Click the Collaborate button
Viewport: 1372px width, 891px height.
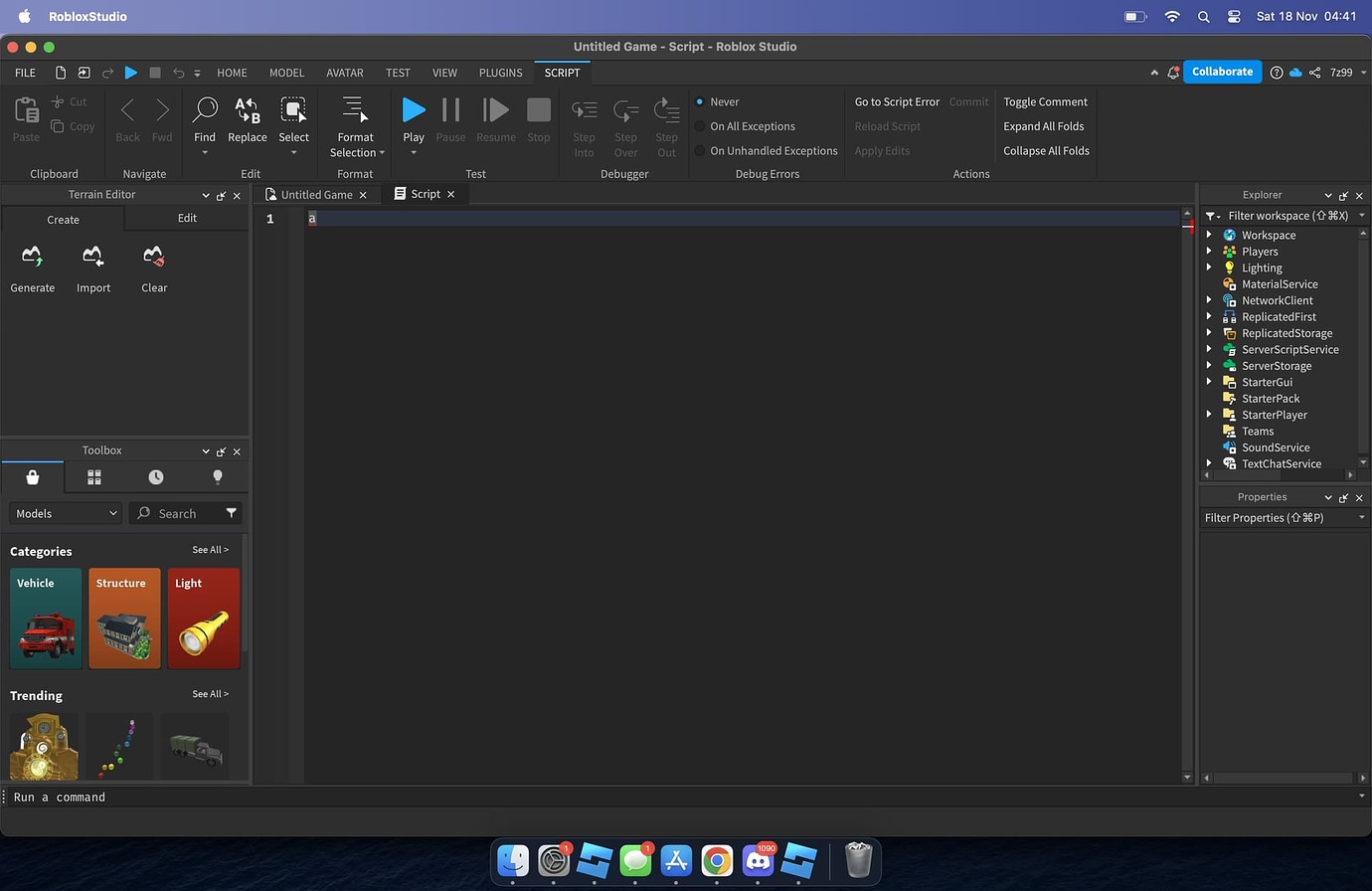click(1222, 72)
